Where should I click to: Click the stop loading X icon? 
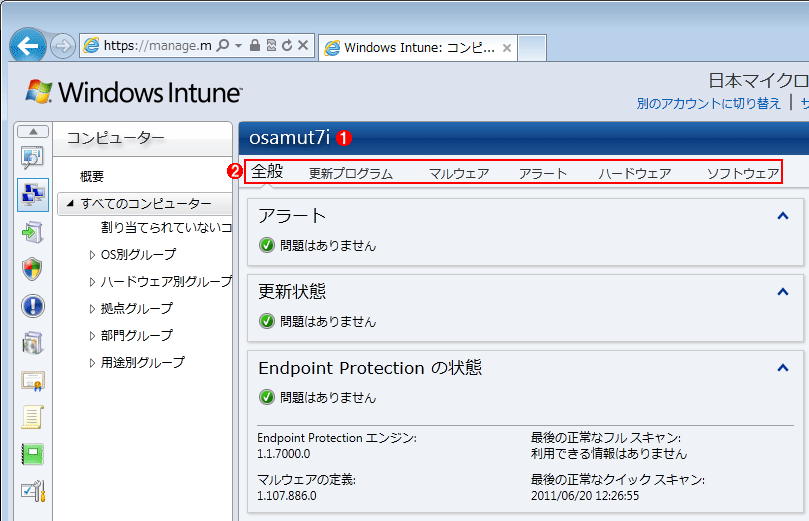coord(303,45)
